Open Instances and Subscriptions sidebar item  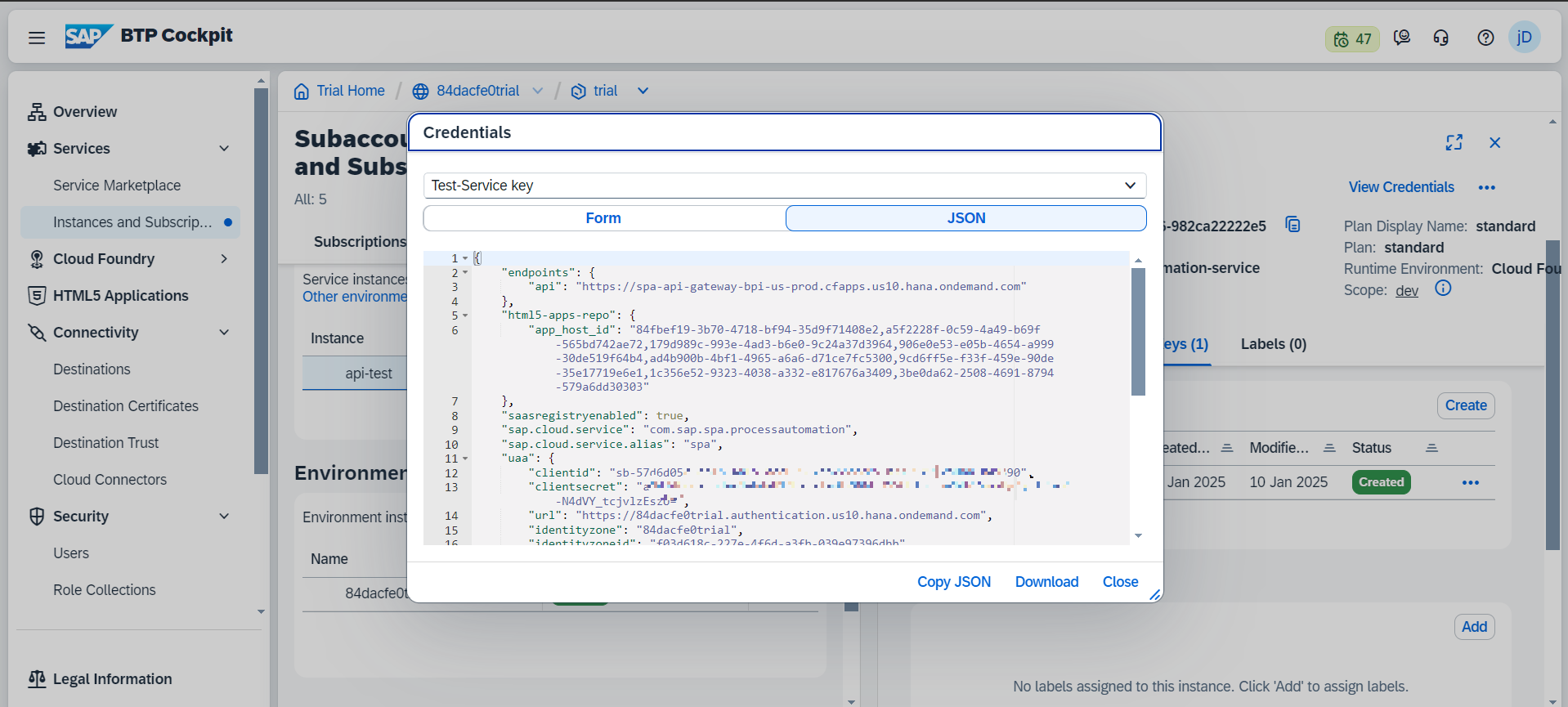pos(131,222)
